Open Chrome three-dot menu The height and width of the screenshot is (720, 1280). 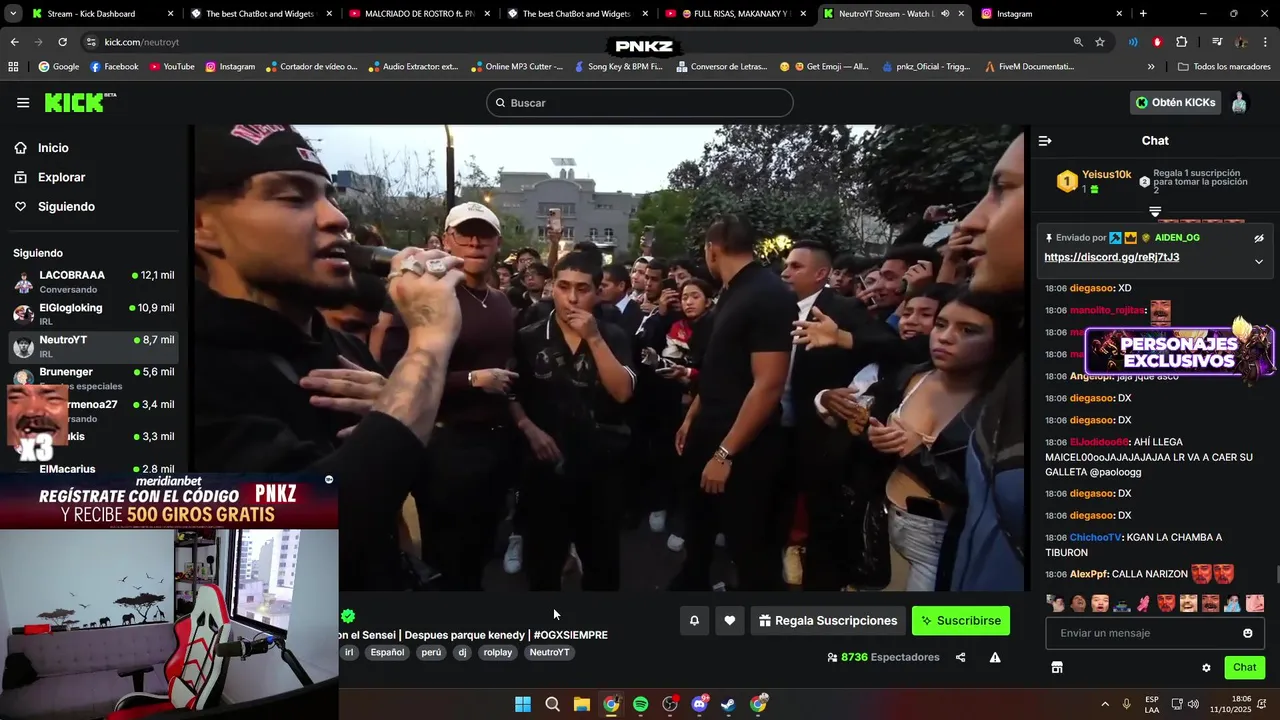click(1265, 42)
